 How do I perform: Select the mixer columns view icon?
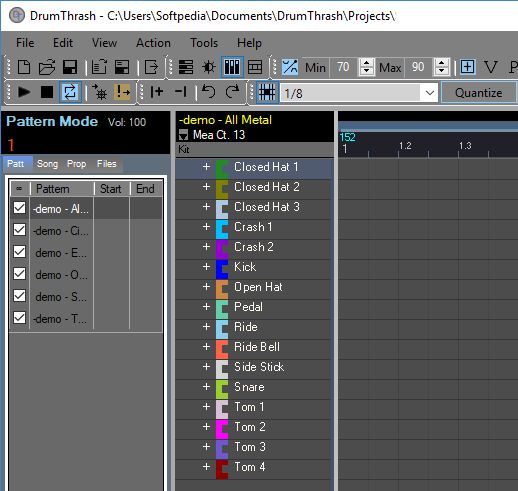click(232, 67)
